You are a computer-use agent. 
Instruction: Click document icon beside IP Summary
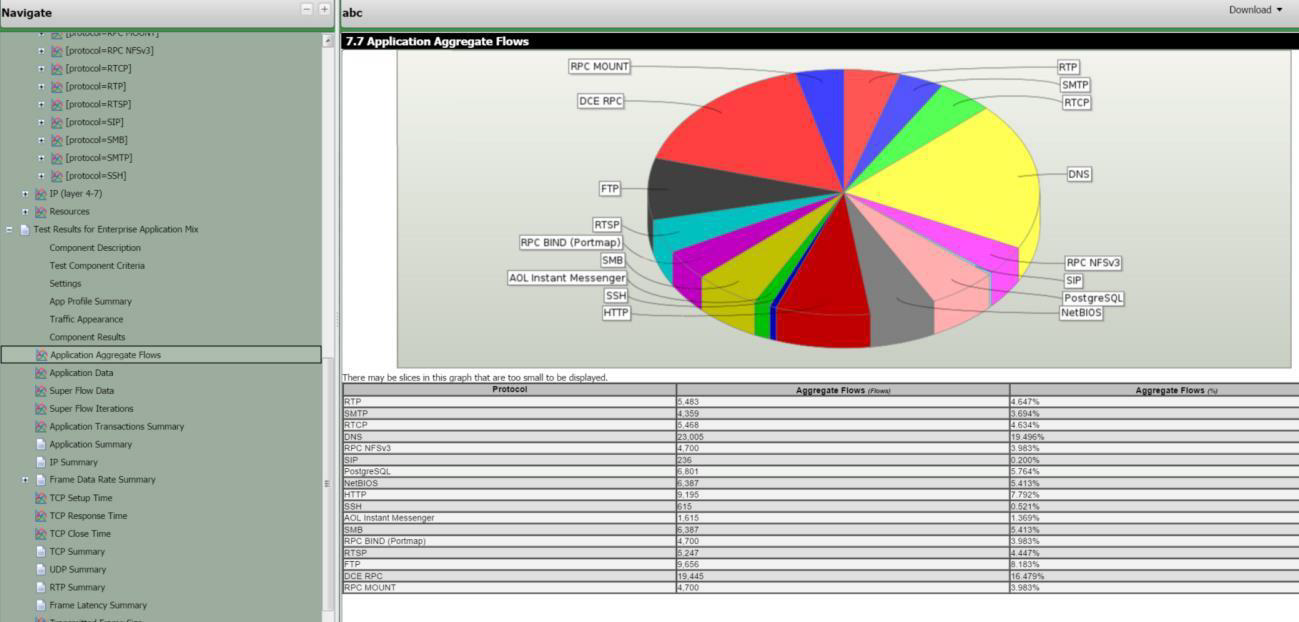click(41, 462)
